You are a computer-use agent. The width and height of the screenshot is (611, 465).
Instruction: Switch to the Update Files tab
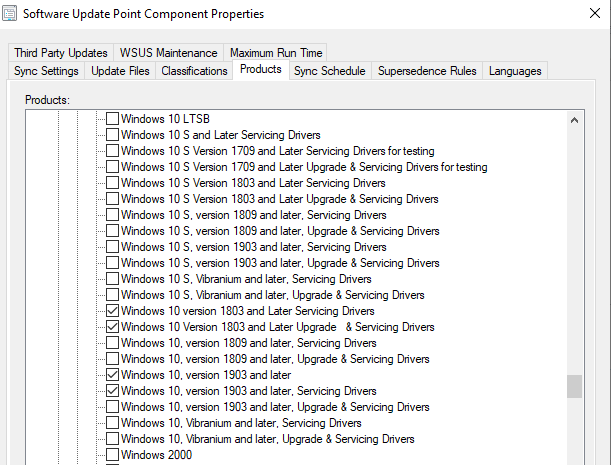(120, 71)
